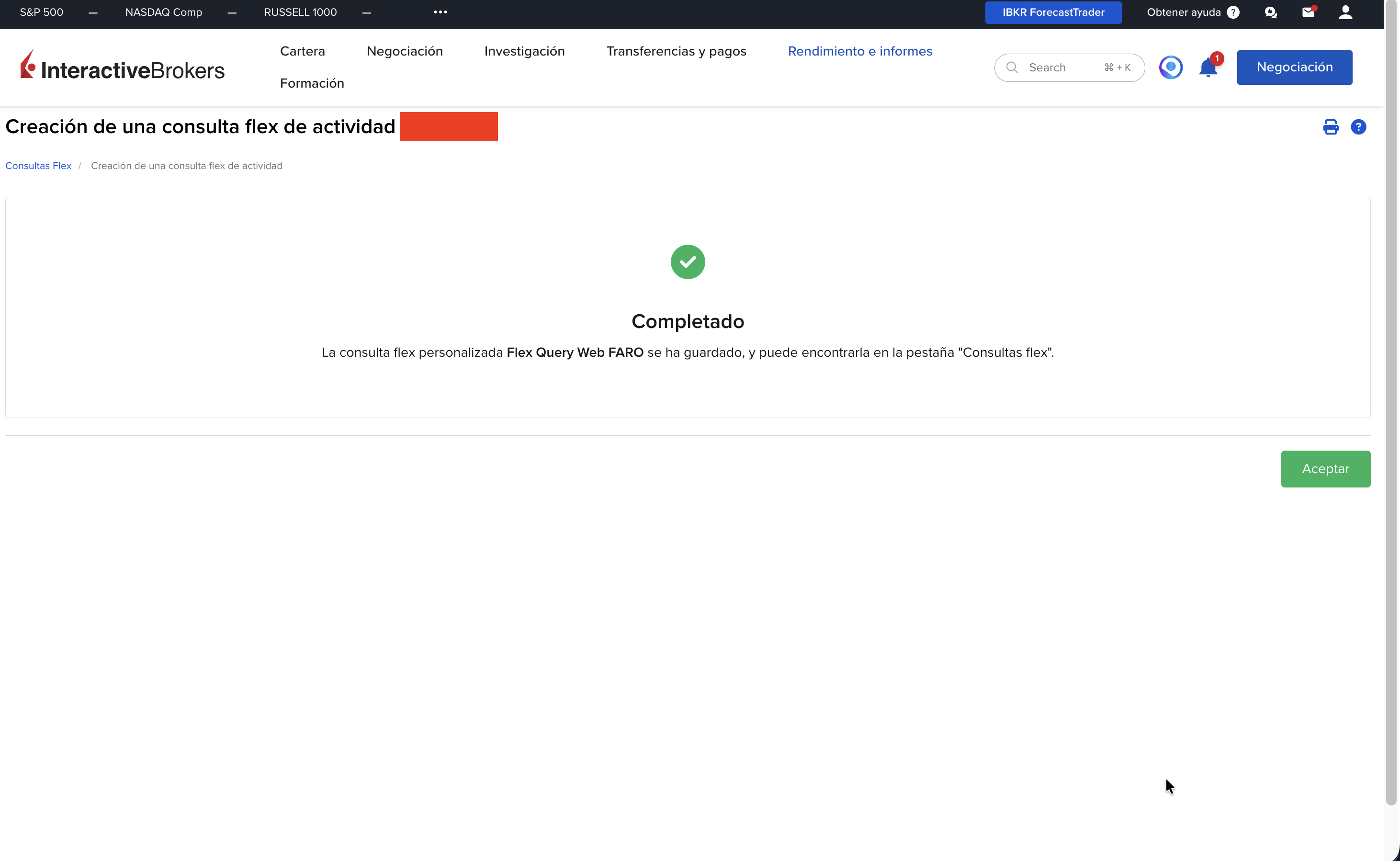Open the mail messages icon
Image resolution: width=1400 pixels, height=861 pixels.
[x=1309, y=12]
